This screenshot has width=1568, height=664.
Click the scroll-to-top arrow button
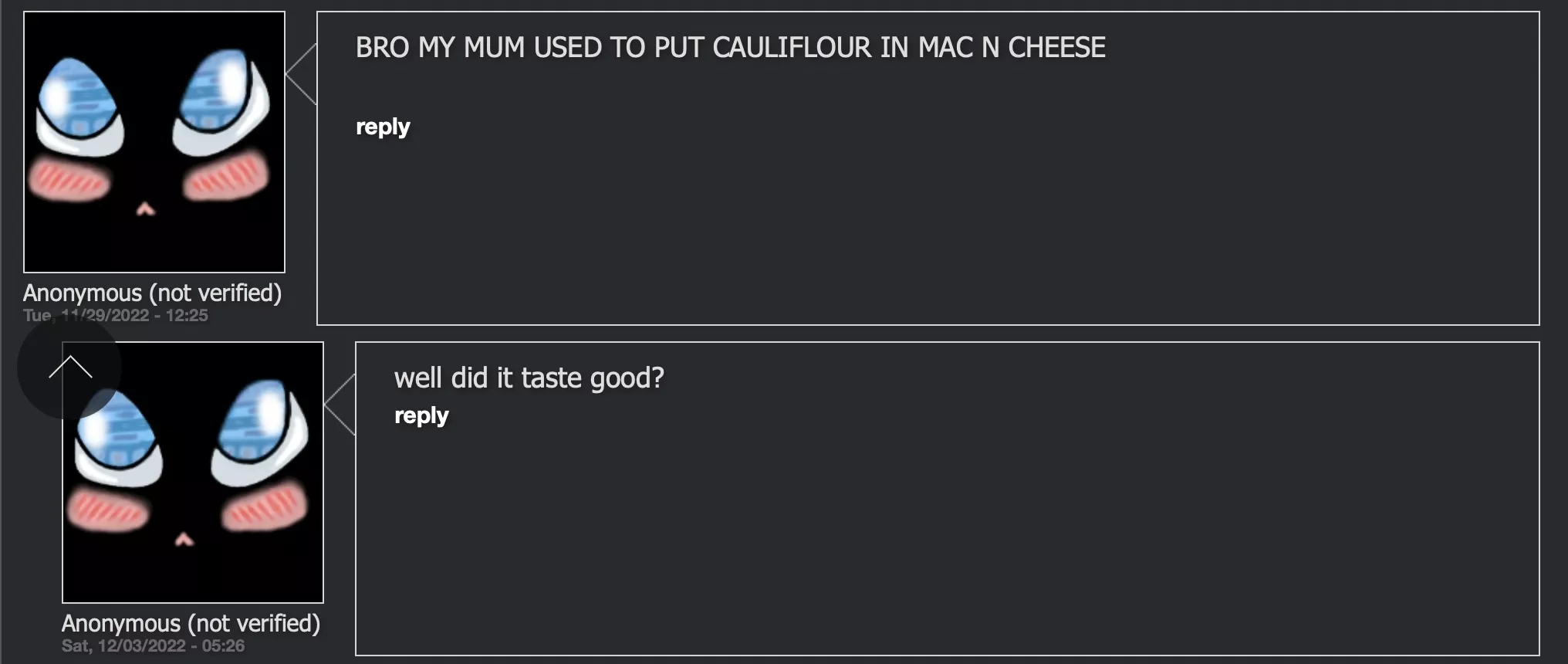[x=69, y=368]
